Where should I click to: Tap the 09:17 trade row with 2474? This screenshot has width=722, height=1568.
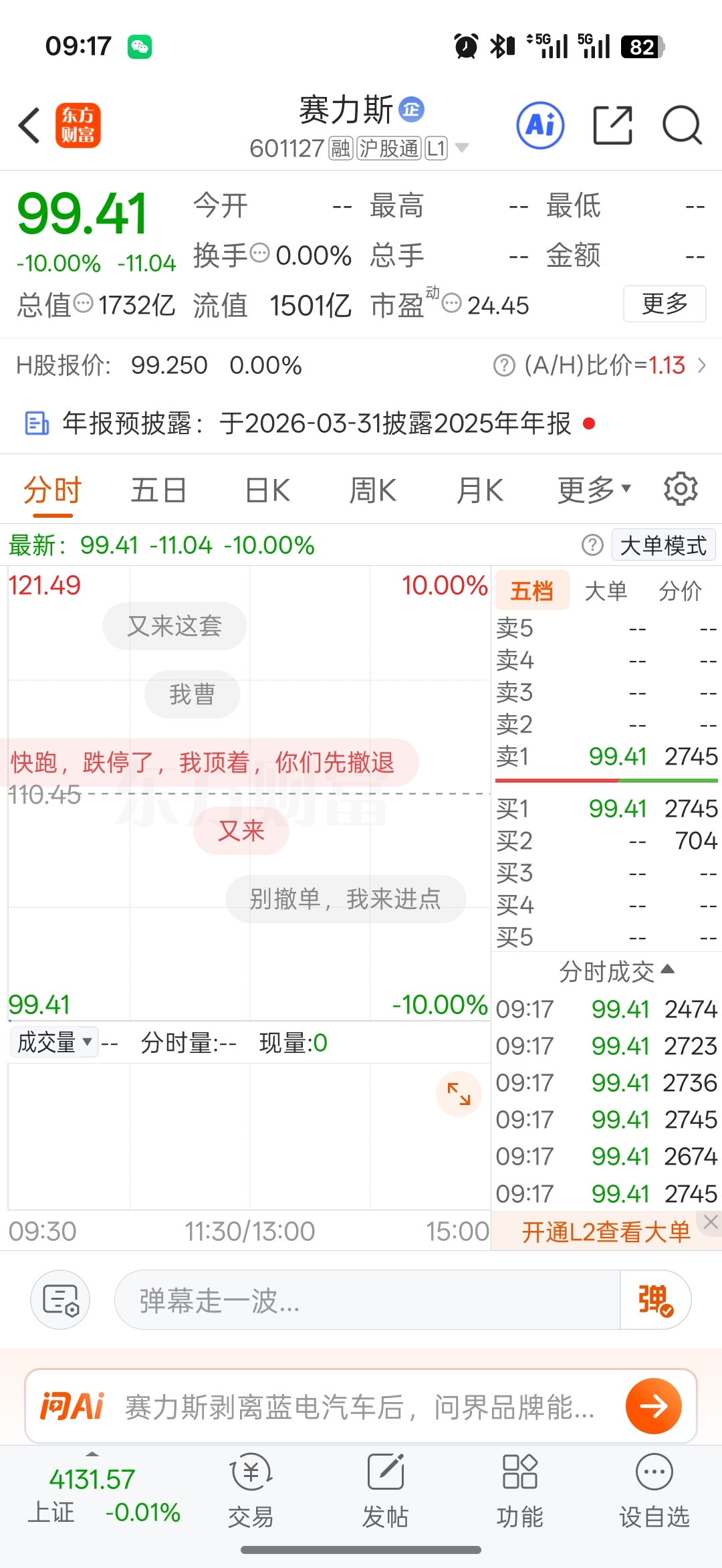606,1009
